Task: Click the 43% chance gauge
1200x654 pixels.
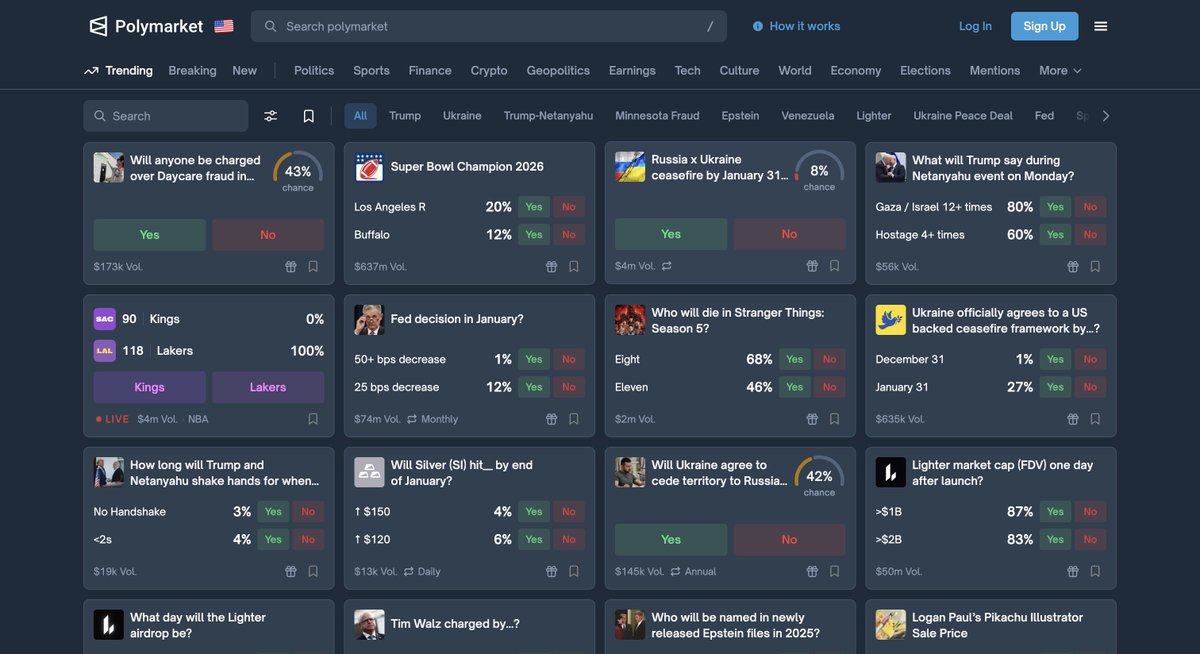Action: point(298,172)
